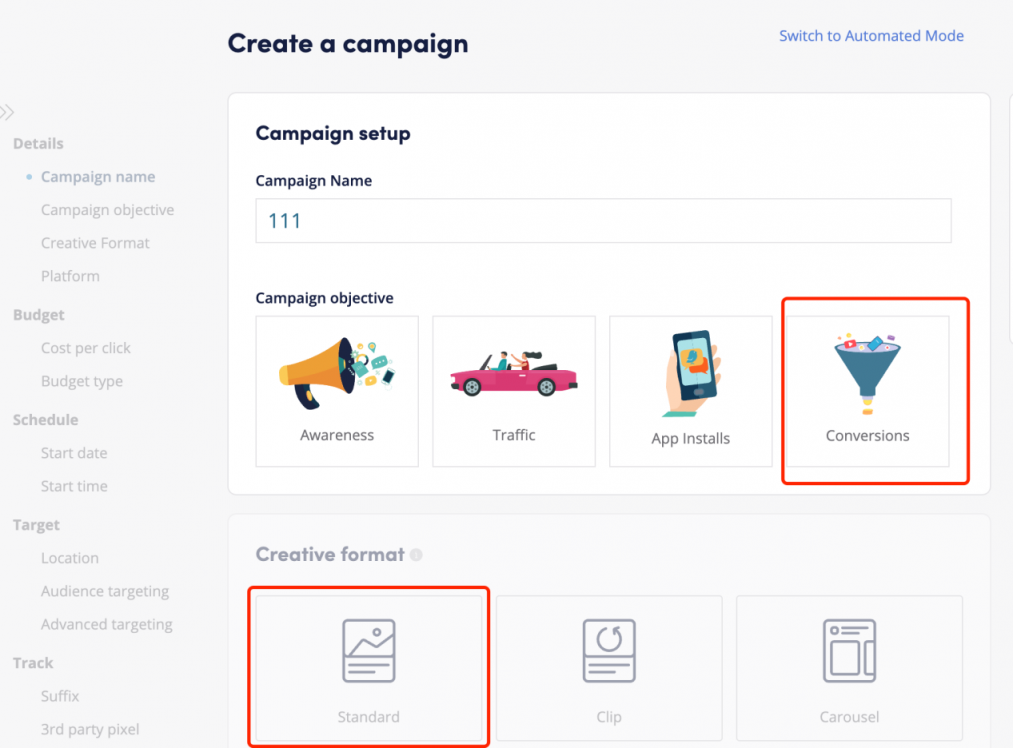Go to Budget type in sidebar
Screen dimensions: 1013x748
pos(82,381)
